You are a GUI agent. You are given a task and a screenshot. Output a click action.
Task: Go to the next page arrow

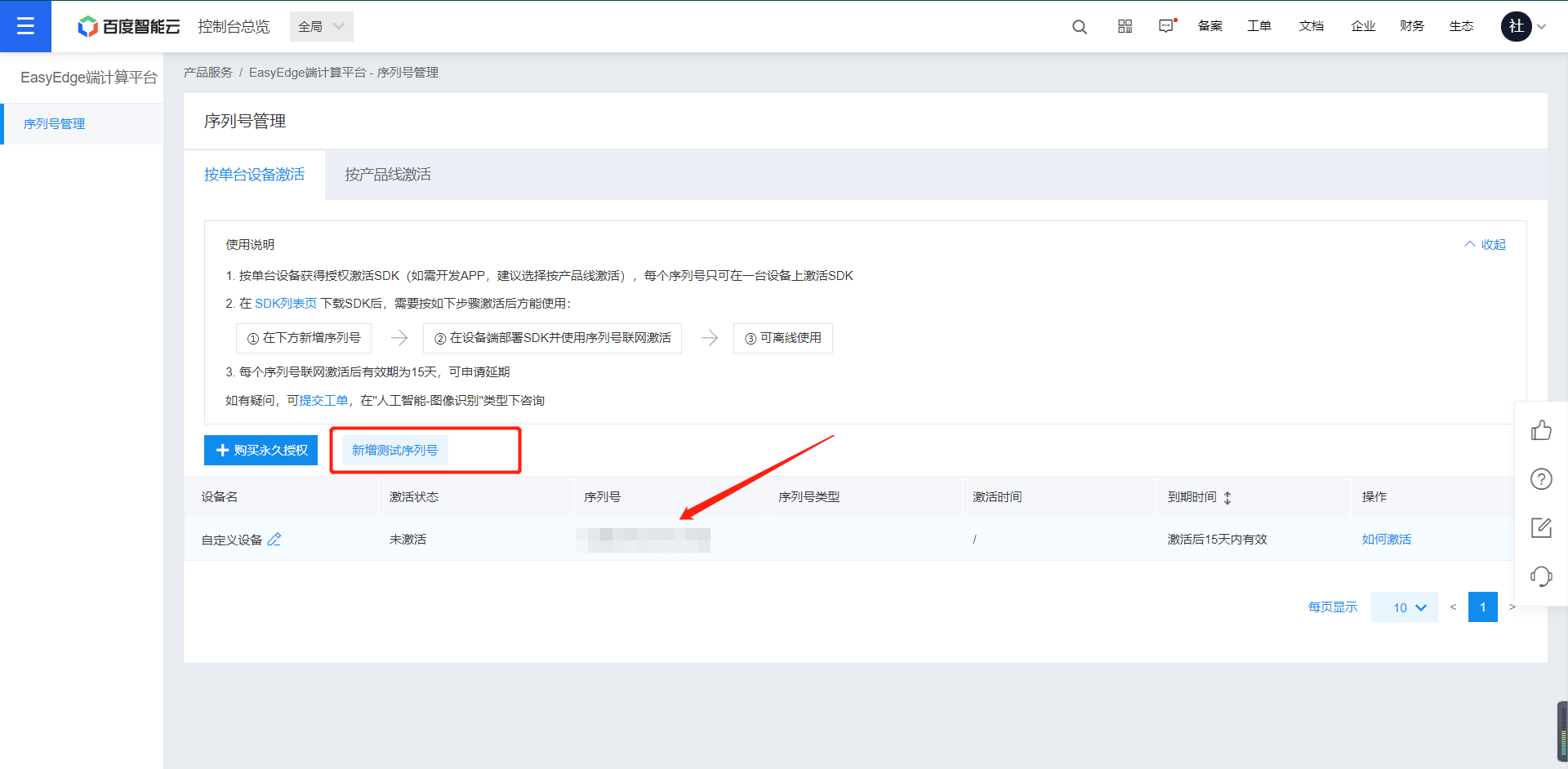click(x=1512, y=607)
